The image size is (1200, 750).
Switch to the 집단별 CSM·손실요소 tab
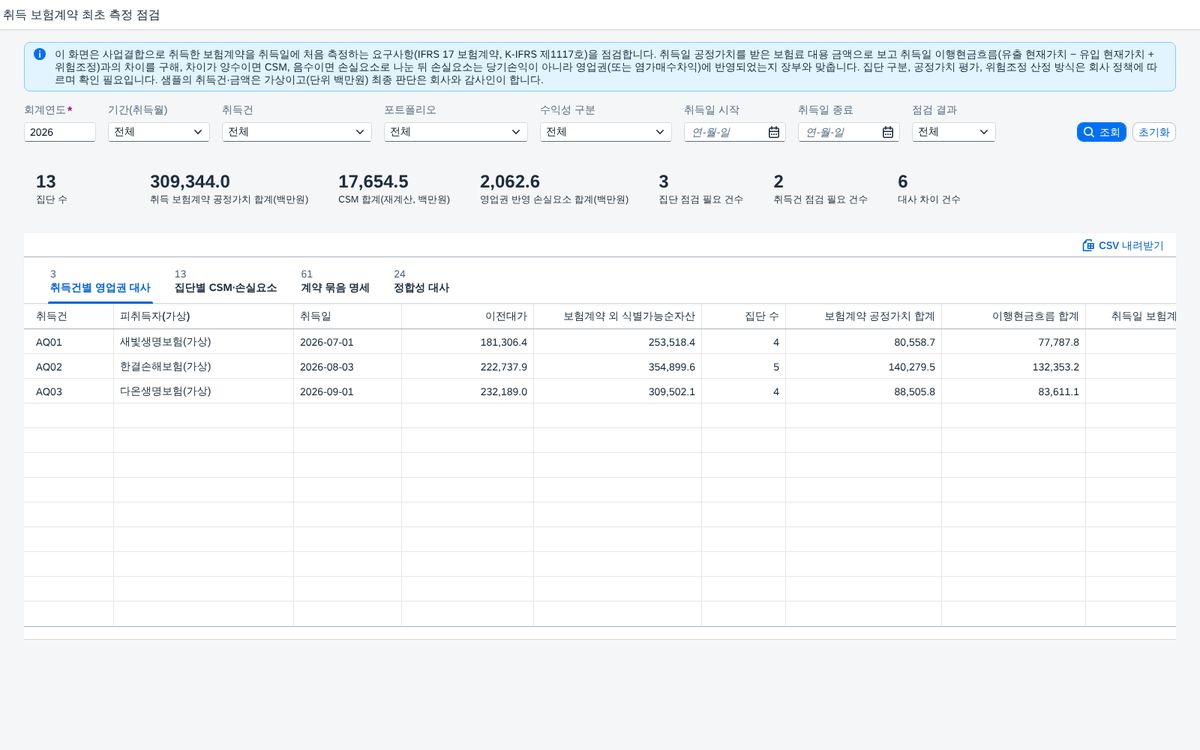click(225, 281)
